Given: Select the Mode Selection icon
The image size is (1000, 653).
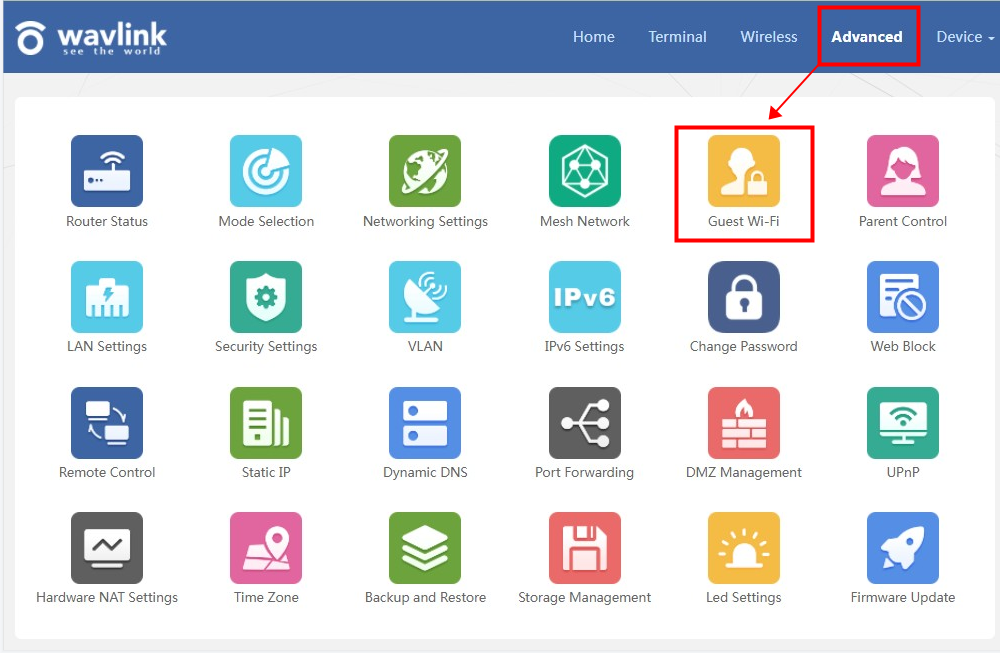Looking at the screenshot, I should click(x=266, y=171).
